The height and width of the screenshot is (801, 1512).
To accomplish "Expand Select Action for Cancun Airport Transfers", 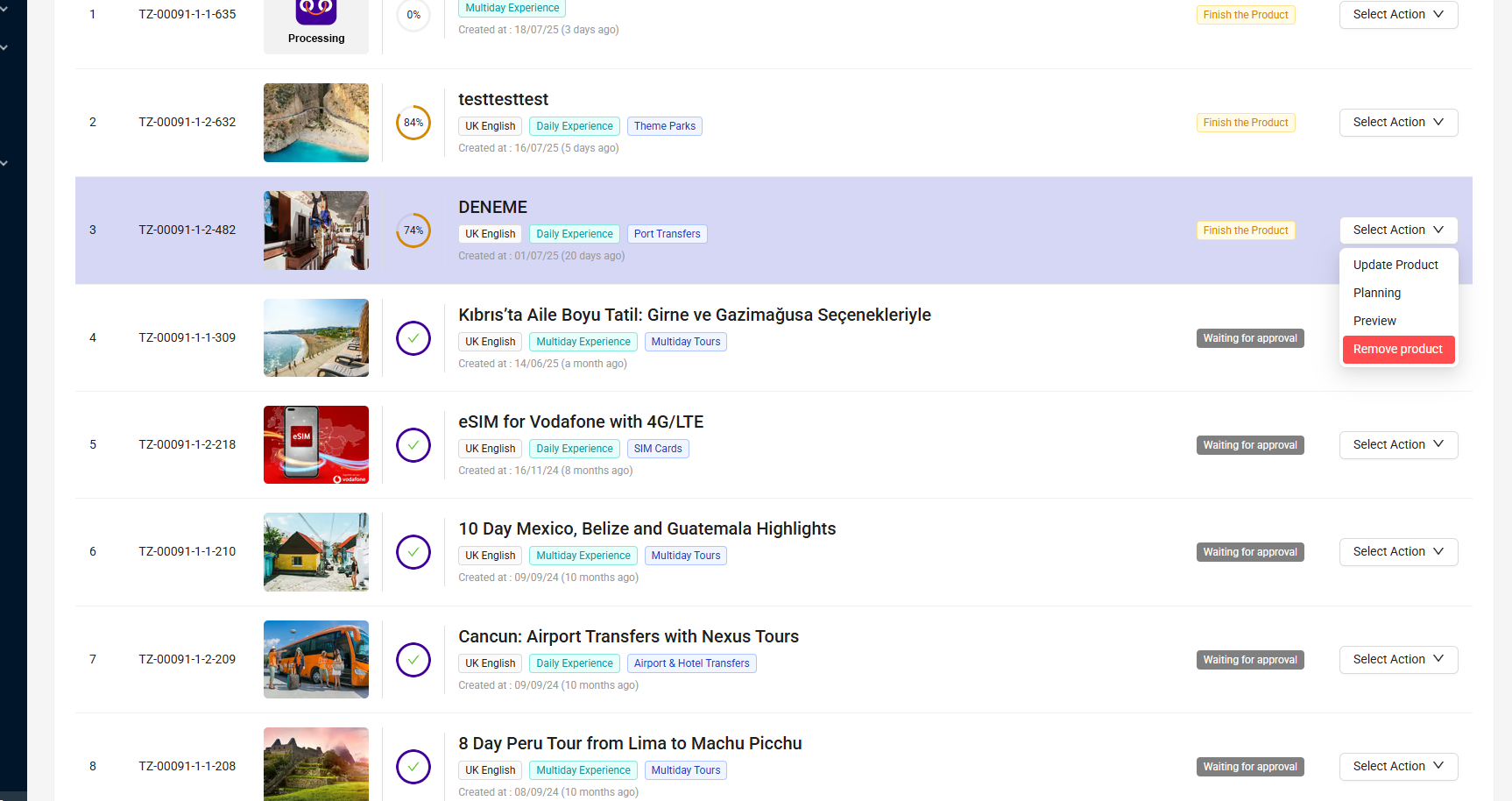I will tap(1398, 659).
